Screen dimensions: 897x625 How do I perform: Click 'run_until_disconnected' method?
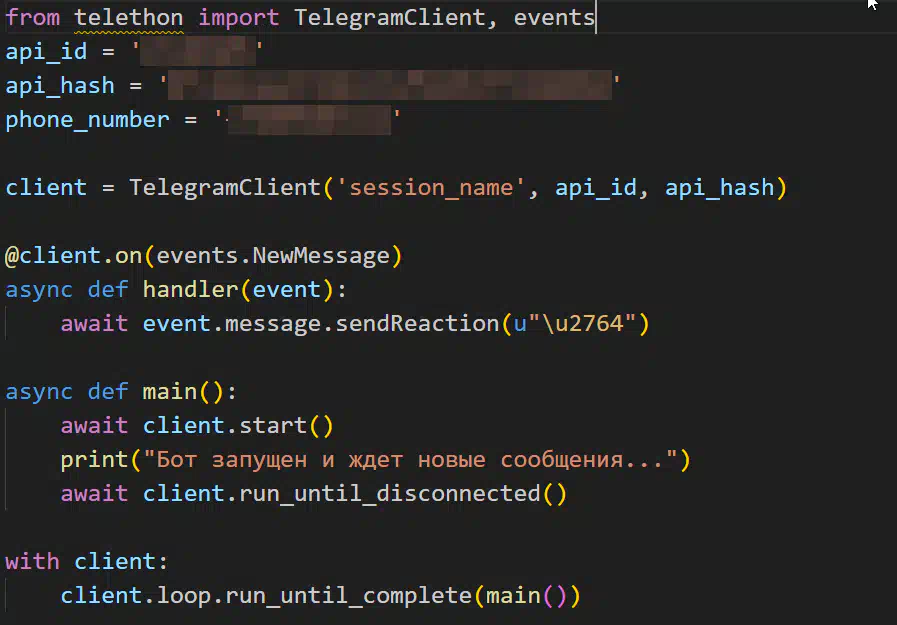tap(390, 494)
